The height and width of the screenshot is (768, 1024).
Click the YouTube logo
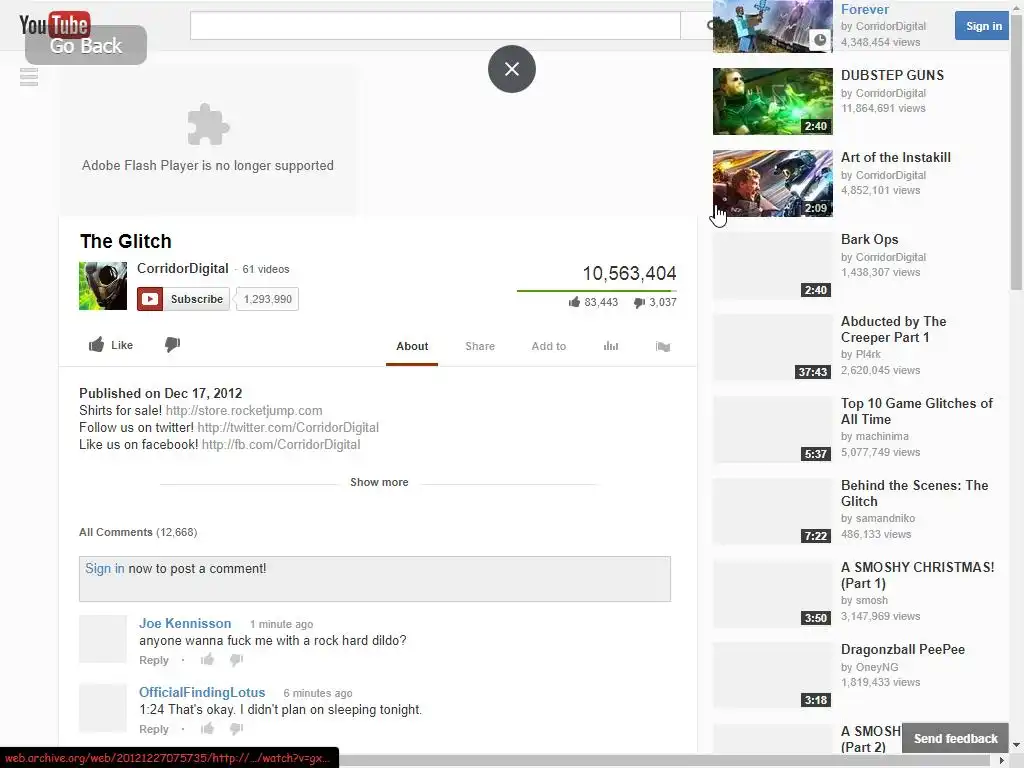click(54, 25)
